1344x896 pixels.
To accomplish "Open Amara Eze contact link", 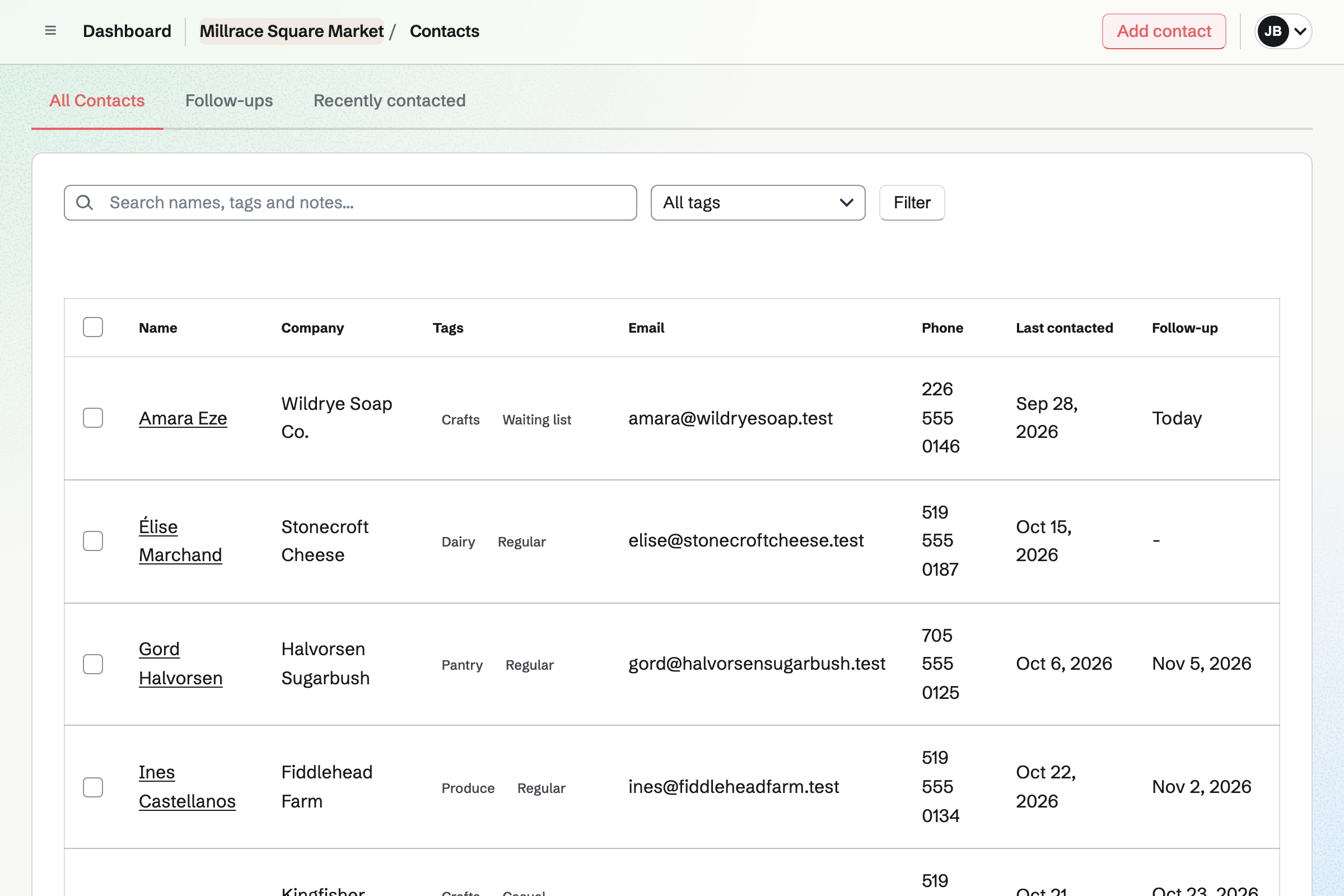I will click(183, 418).
